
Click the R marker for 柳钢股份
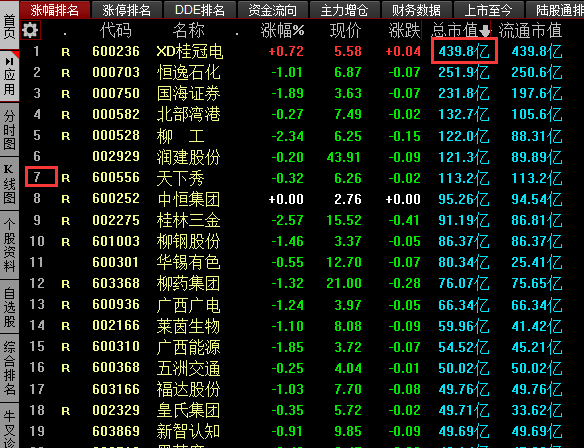pyautogui.click(x=66, y=242)
